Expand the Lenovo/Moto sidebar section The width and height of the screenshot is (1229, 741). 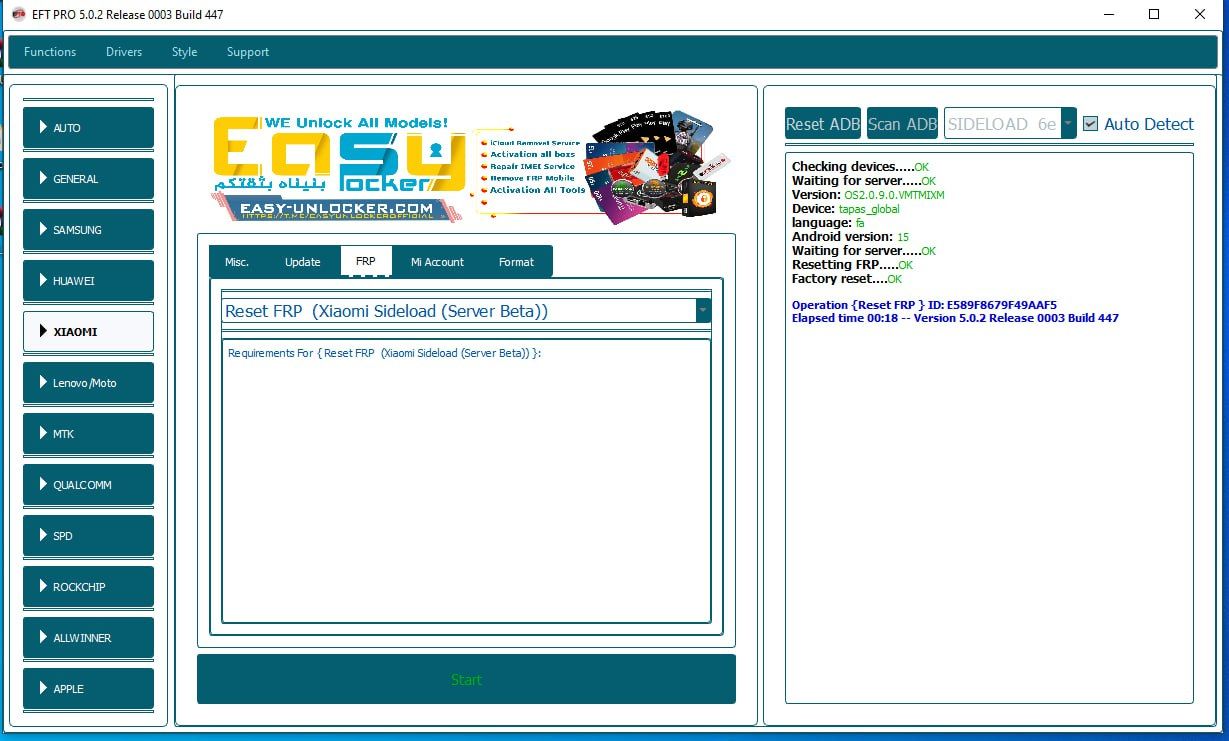point(88,383)
